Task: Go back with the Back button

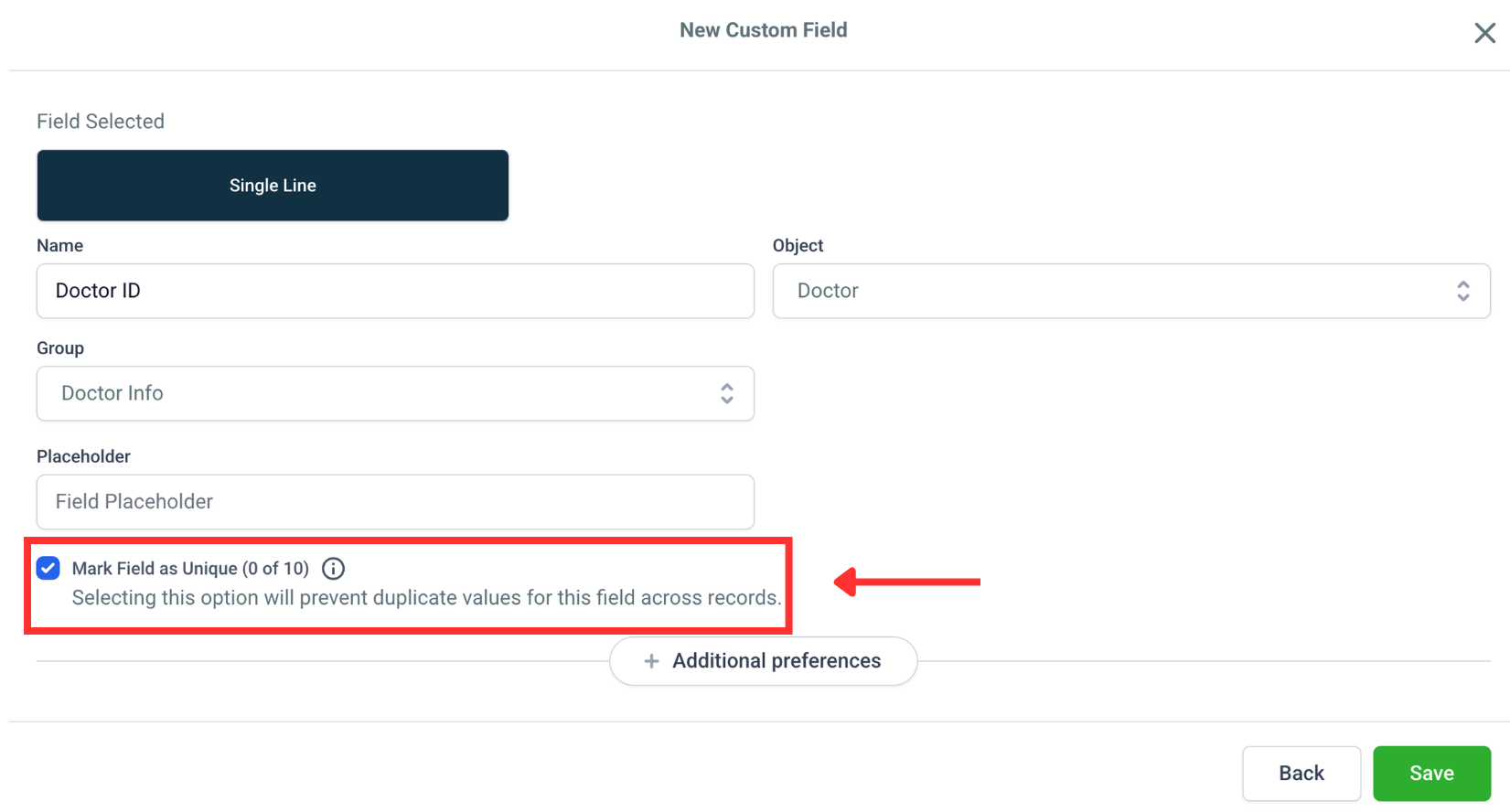Action: pyautogui.click(x=1301, y=774)
